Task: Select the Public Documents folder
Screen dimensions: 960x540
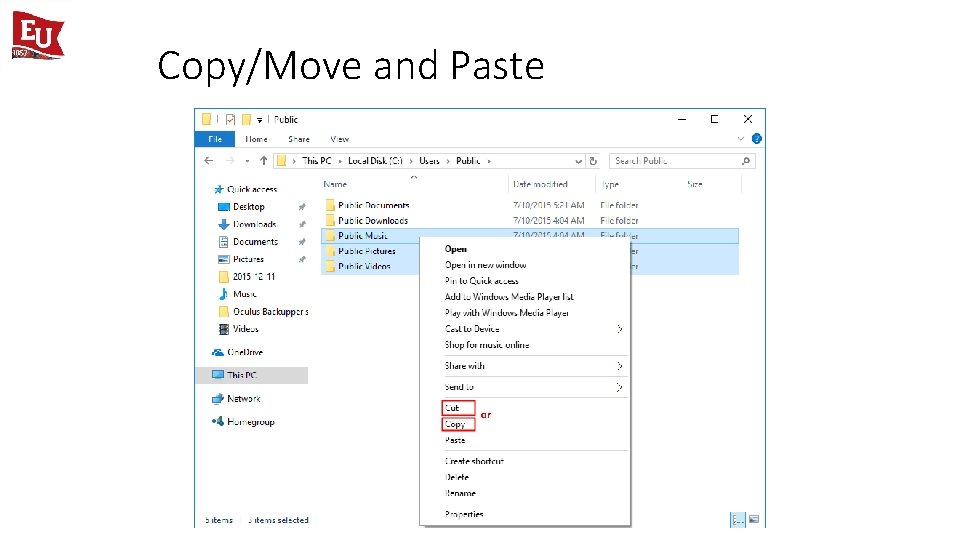Action: tap(373, 205)
